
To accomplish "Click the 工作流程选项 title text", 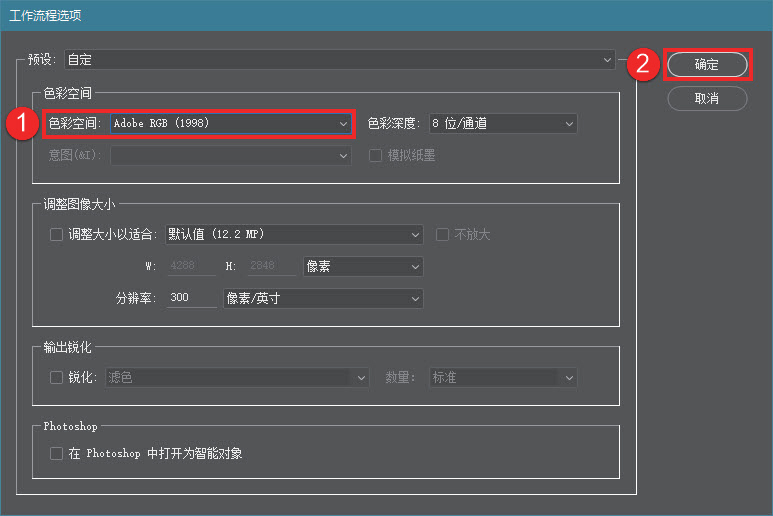I will [x=45, y=16].
